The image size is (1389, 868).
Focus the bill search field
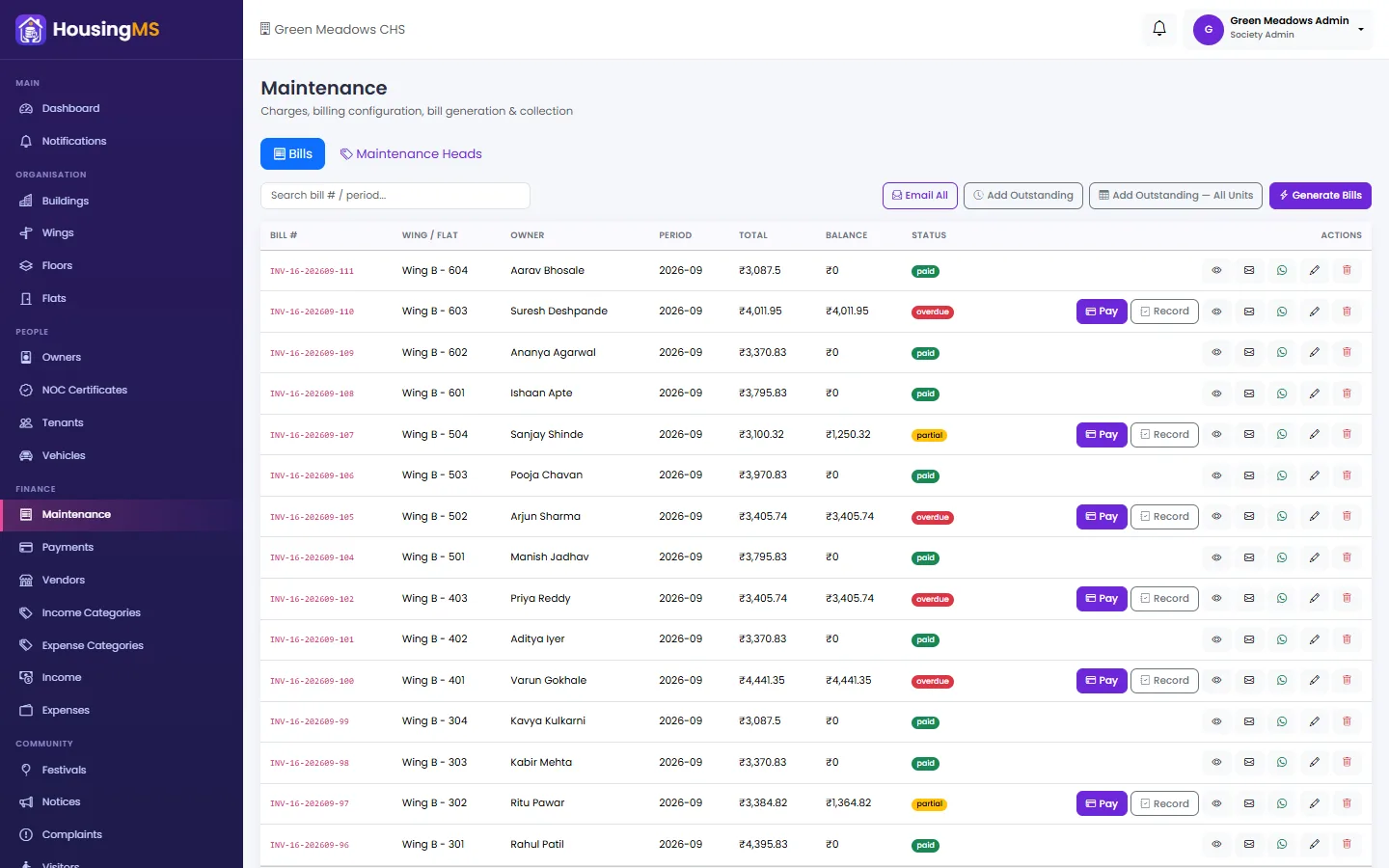[x=395, y=196]
